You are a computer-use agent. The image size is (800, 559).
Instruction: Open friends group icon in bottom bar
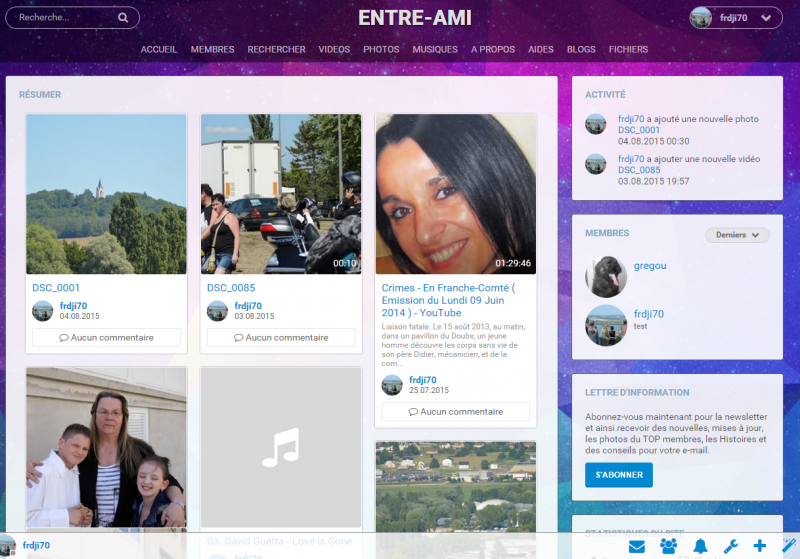(x=668, y=546)
